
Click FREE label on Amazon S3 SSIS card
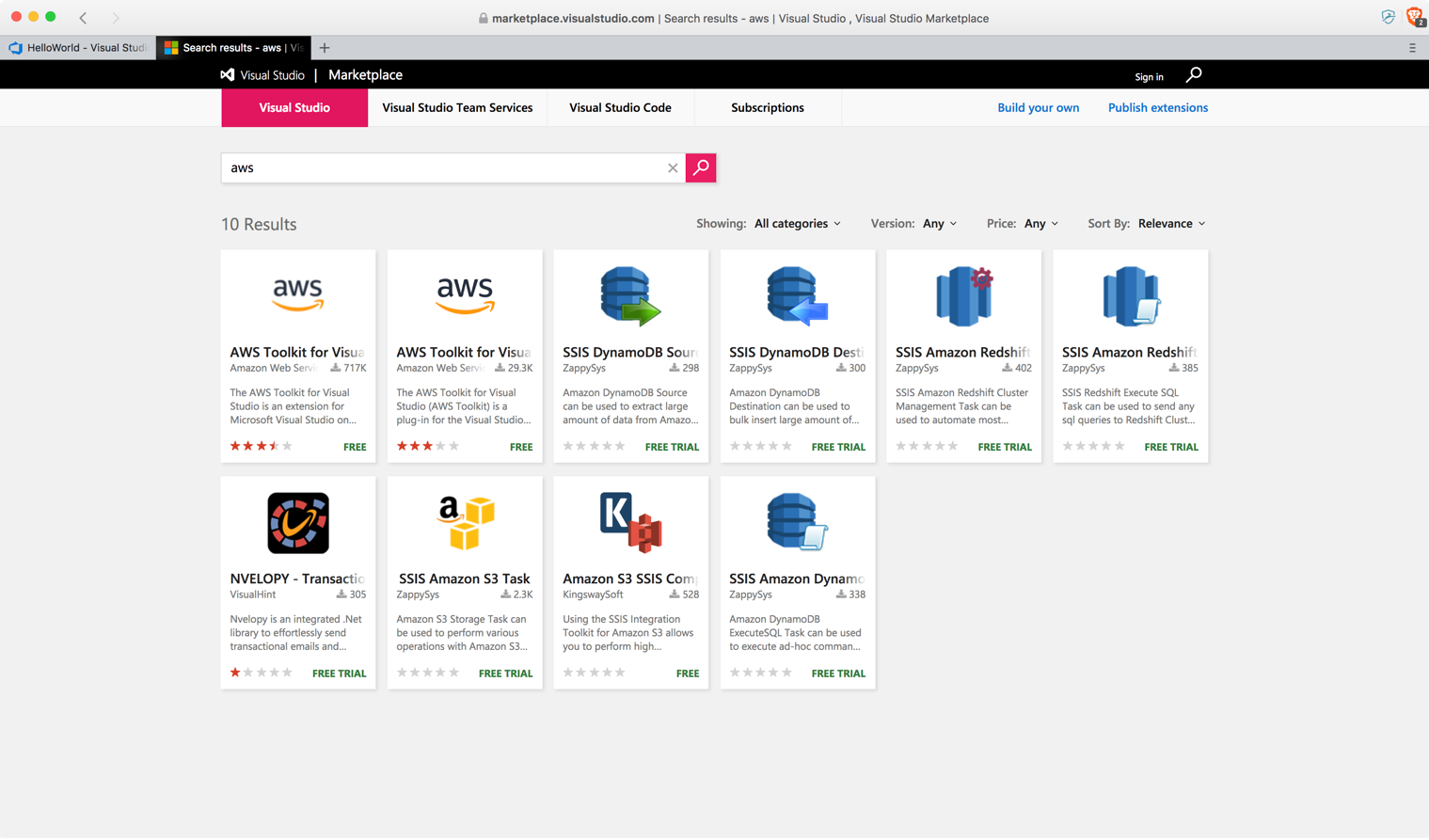pyautogui.click(x=688, y=674)
